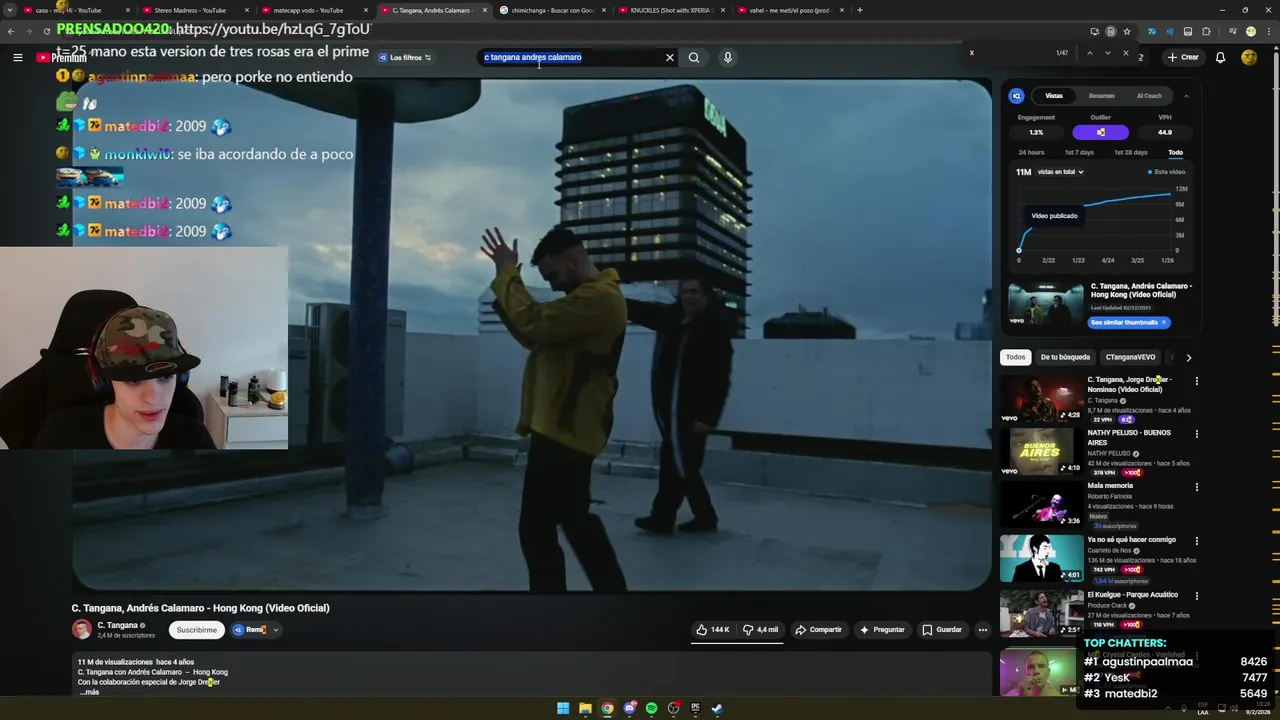The height and width of the screenshot is (720, 1280).
Task: Select the 1st 7 days range
Action: point(1079,152)
